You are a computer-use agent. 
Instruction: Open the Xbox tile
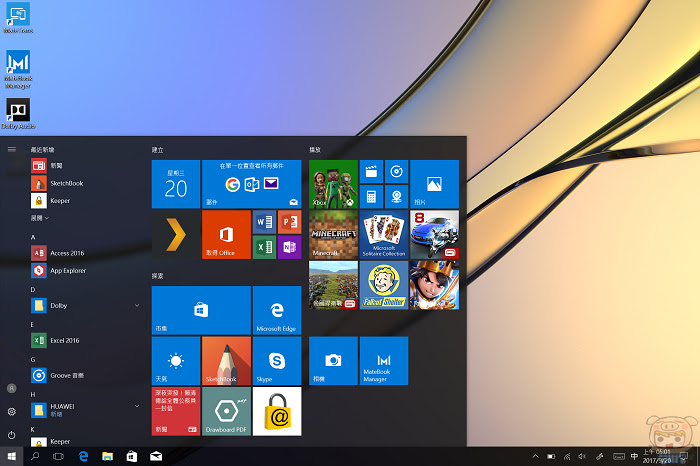point(333,184)
